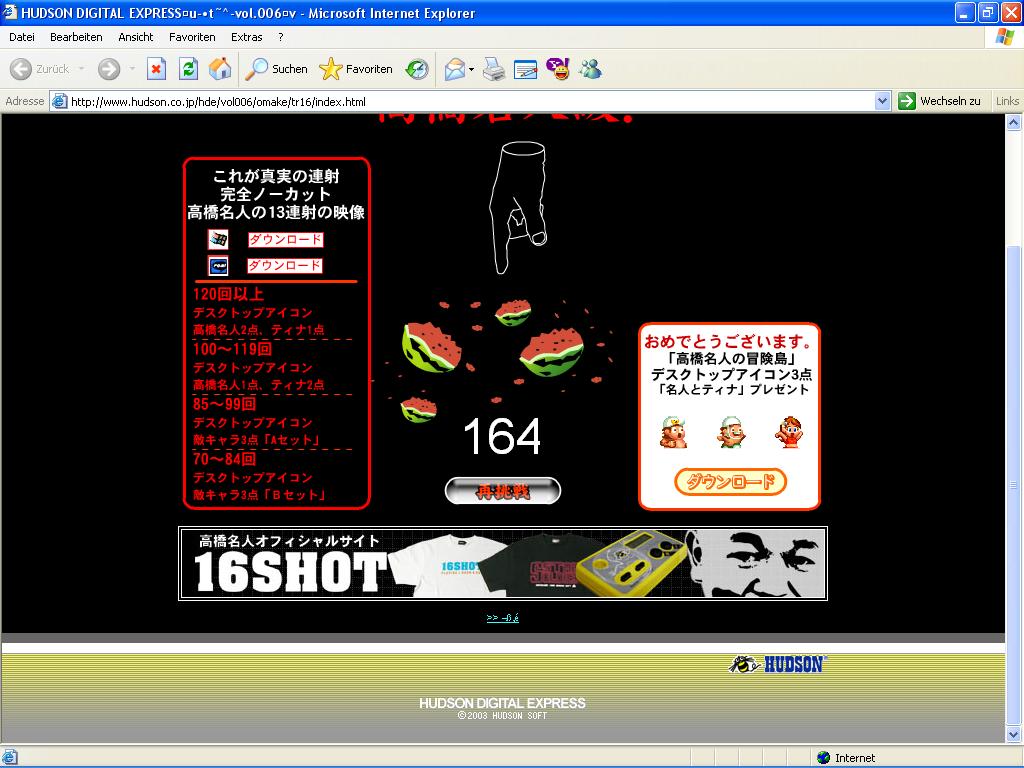
Task: Expand the address bar dropdown
Action: 882,101
